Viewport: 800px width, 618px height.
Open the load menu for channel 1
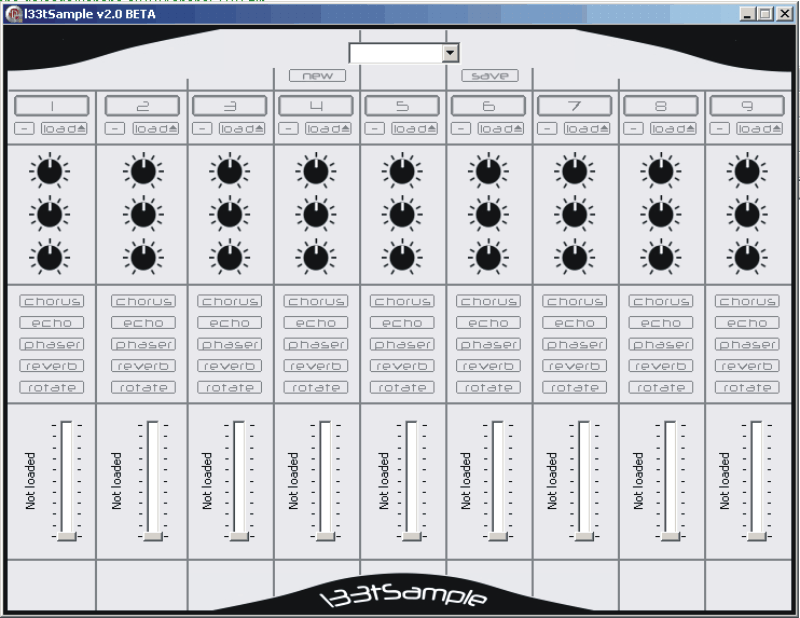[64, 128]
